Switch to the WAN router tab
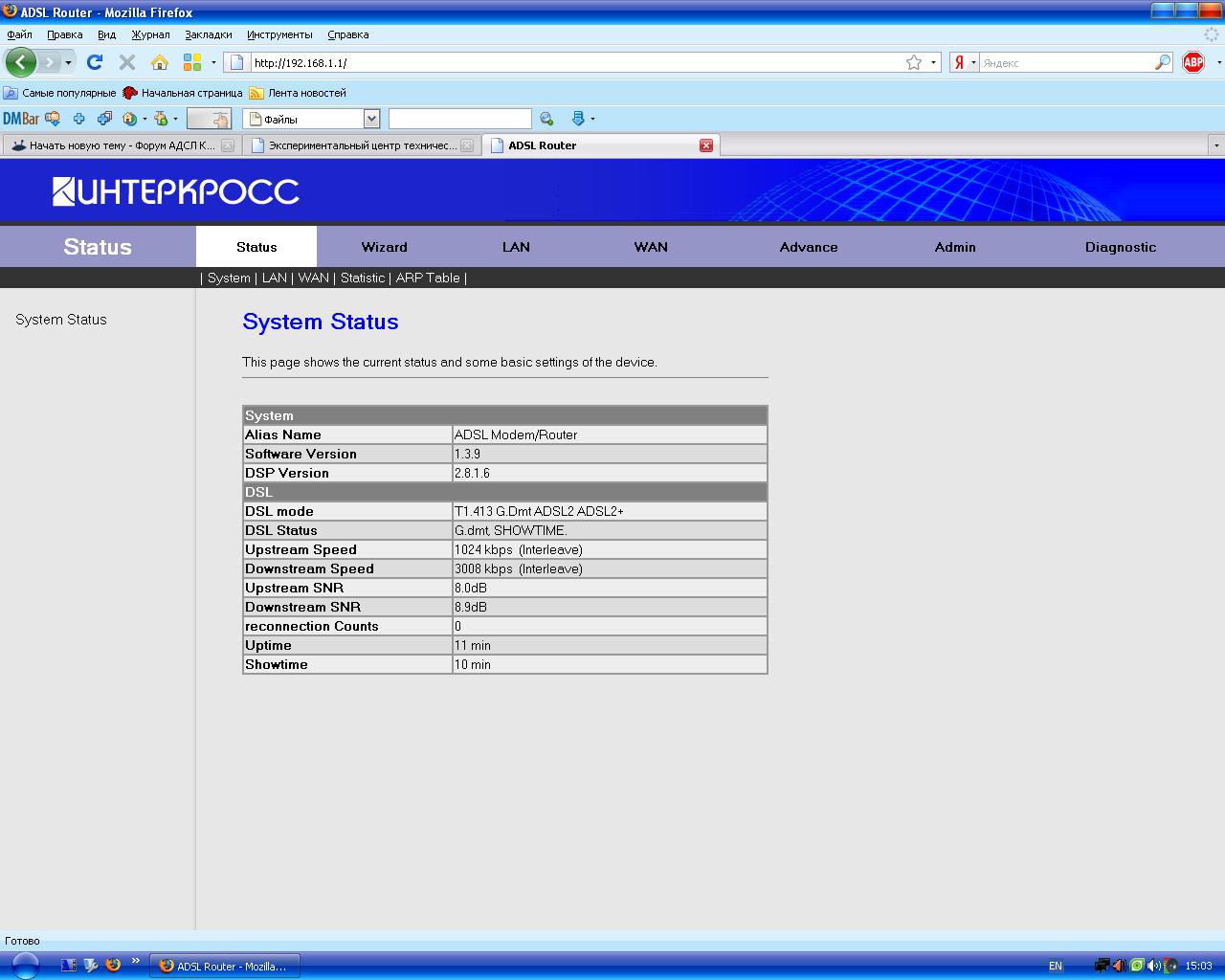Screen dimensions: 1225x980 click(650, 247)
